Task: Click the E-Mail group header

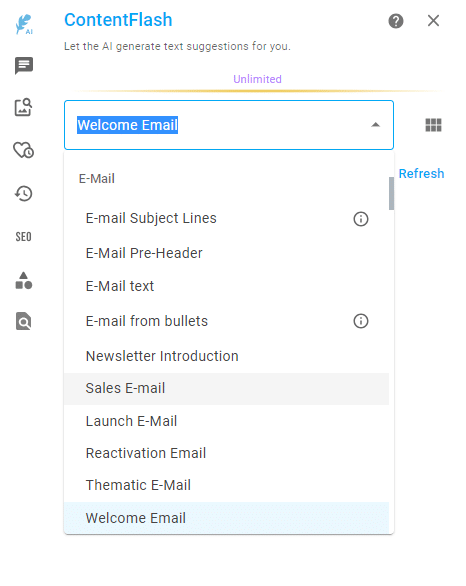Action: (96, 179)
